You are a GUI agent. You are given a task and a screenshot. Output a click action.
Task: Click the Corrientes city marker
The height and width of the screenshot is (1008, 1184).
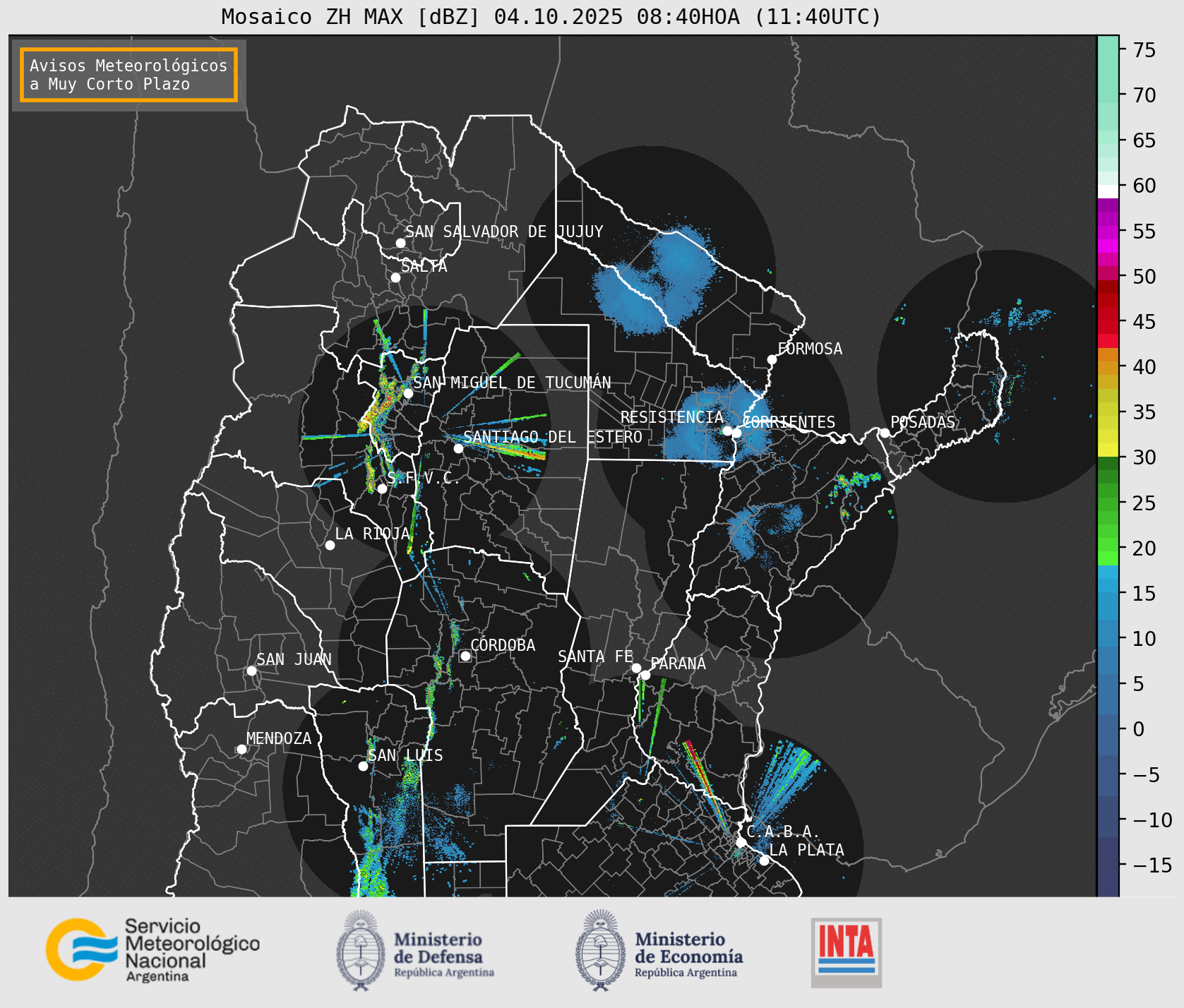(736, 433)
